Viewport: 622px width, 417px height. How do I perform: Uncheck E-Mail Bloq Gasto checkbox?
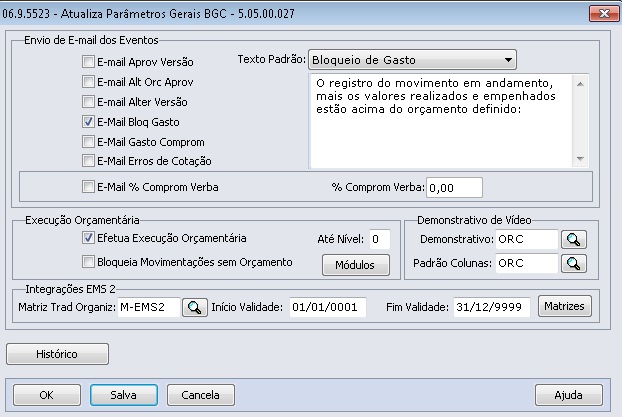(x=88, y=121)
